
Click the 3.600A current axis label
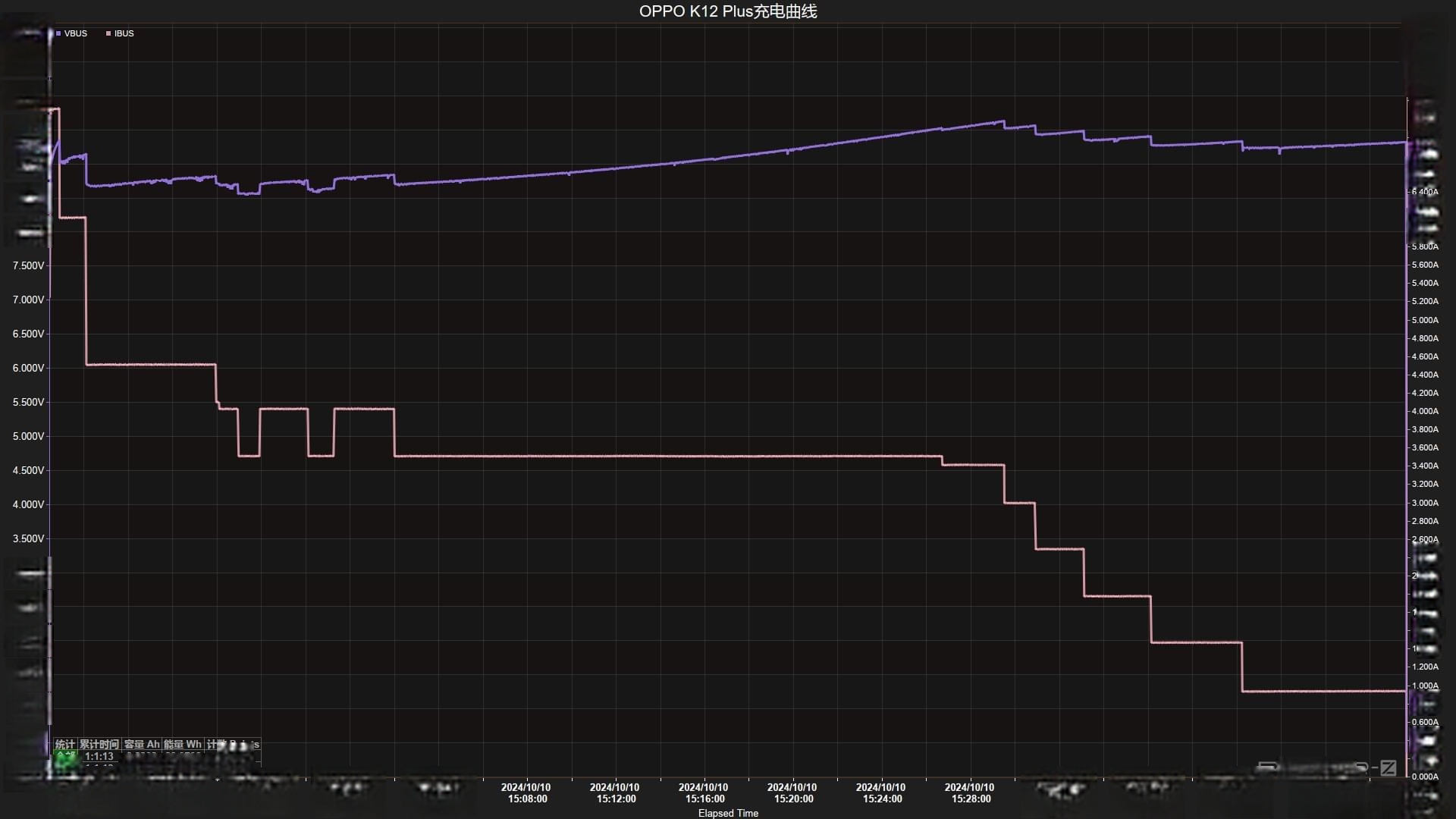[1425, 447]
